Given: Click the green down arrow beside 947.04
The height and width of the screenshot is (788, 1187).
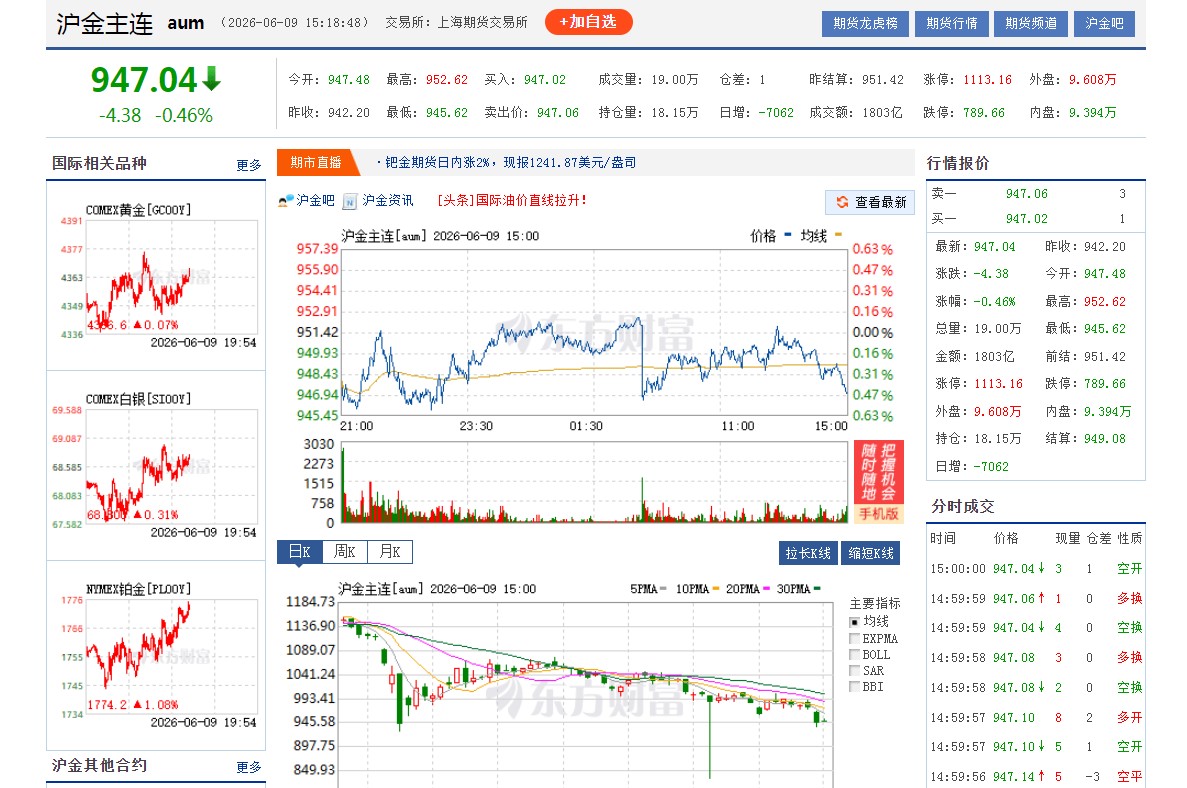Looking at the screenshot, I should [x=212, y=79].
